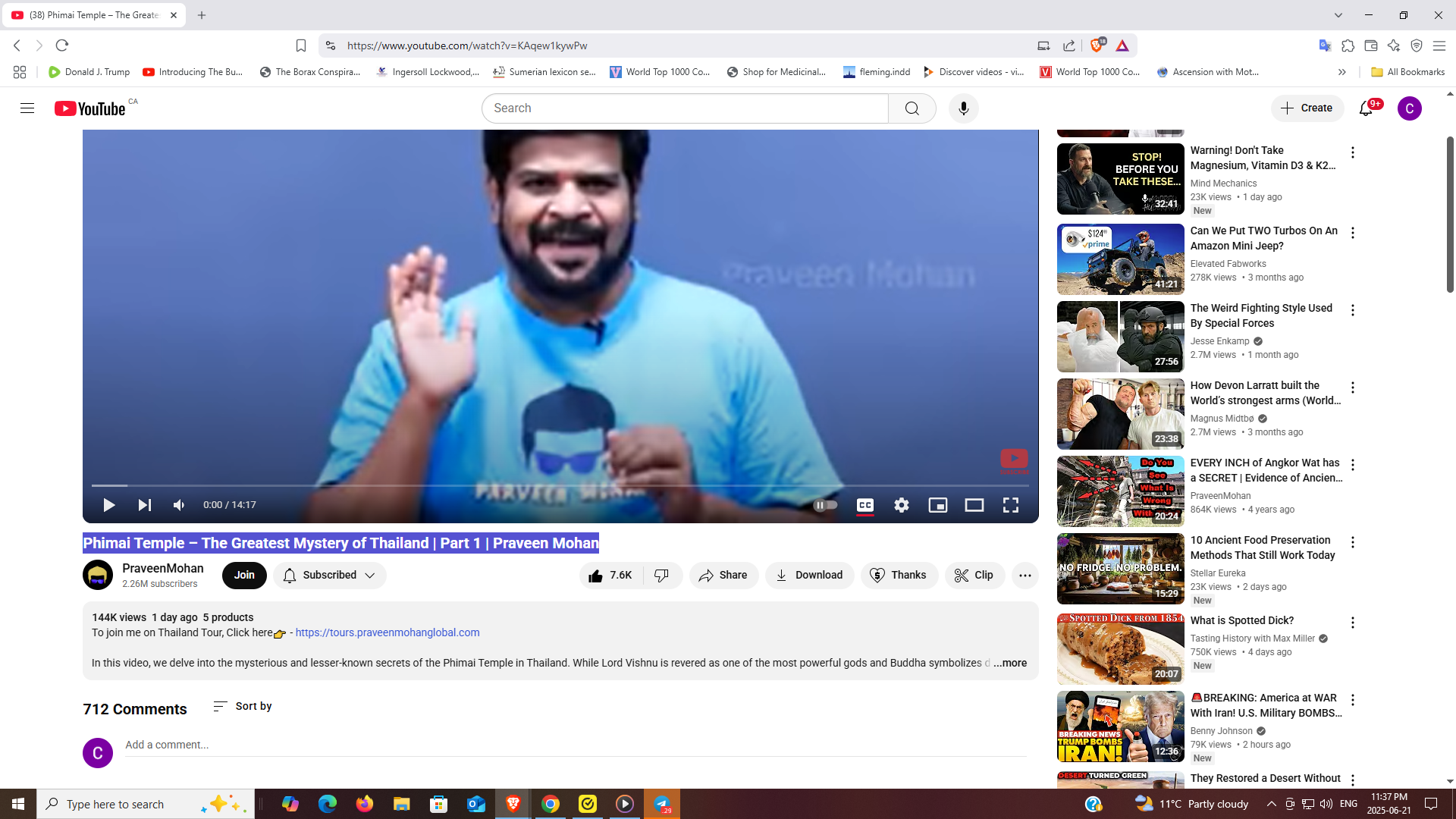Go to YouTube home via logo
This screenshot has height=819, width=1456.
tap(89, 108)
